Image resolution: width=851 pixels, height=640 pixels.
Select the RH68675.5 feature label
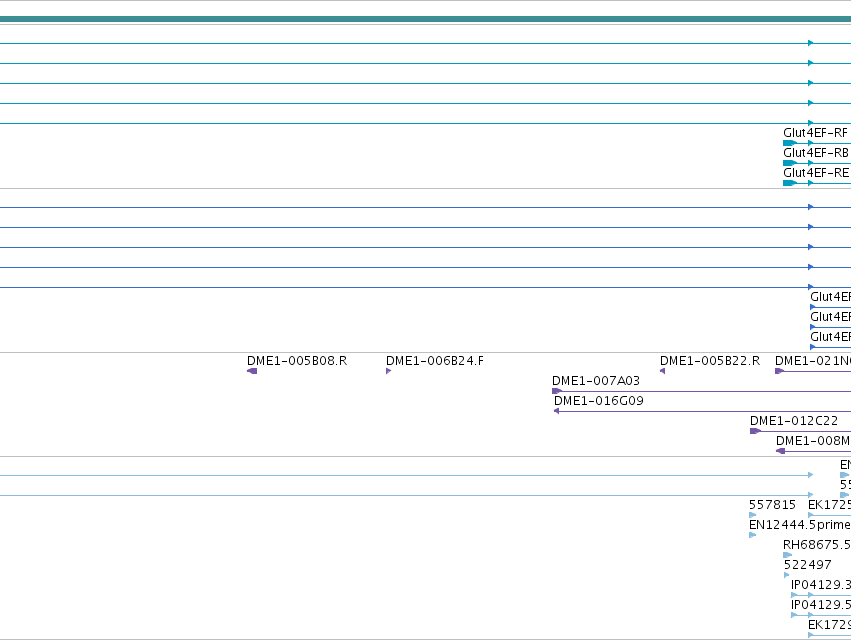pyautogui.click(x=817, y=545)
